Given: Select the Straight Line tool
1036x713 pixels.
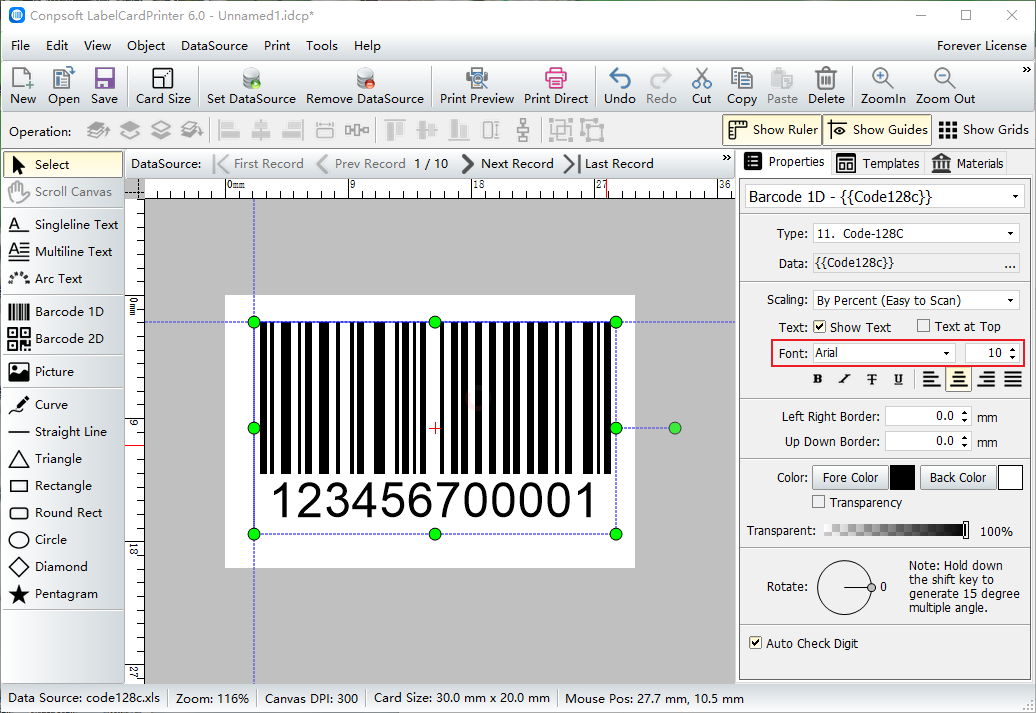Looking at the screenshot, I should pyautogui.click(x=63, y=432).
